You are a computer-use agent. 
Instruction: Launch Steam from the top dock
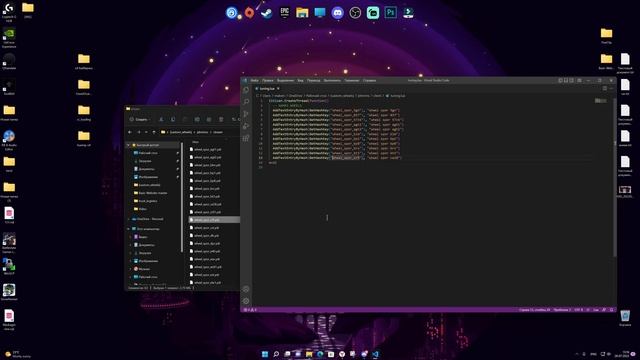267,13
